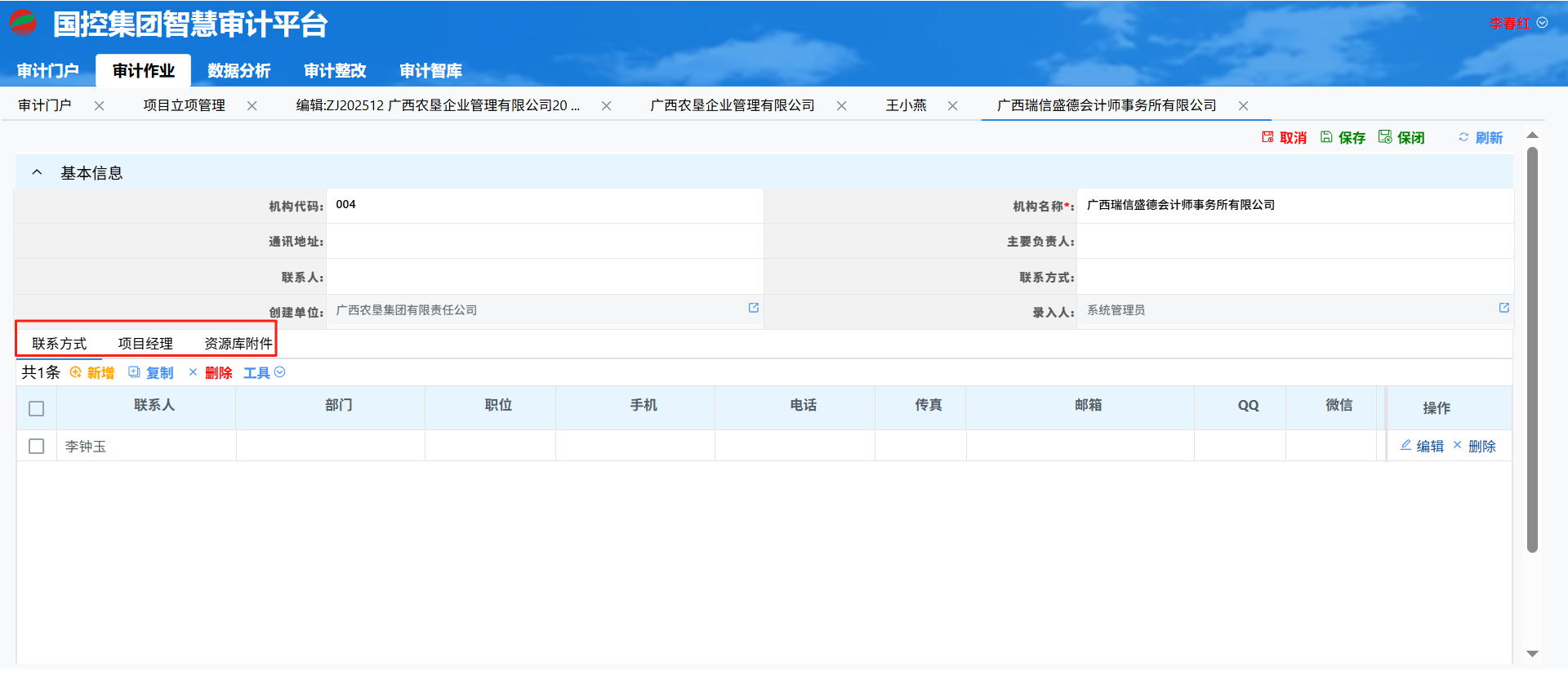Viewport: 1568px width, 685px height.
Task: Click the 取消 cancel icon button
Action: [1284, 138]
